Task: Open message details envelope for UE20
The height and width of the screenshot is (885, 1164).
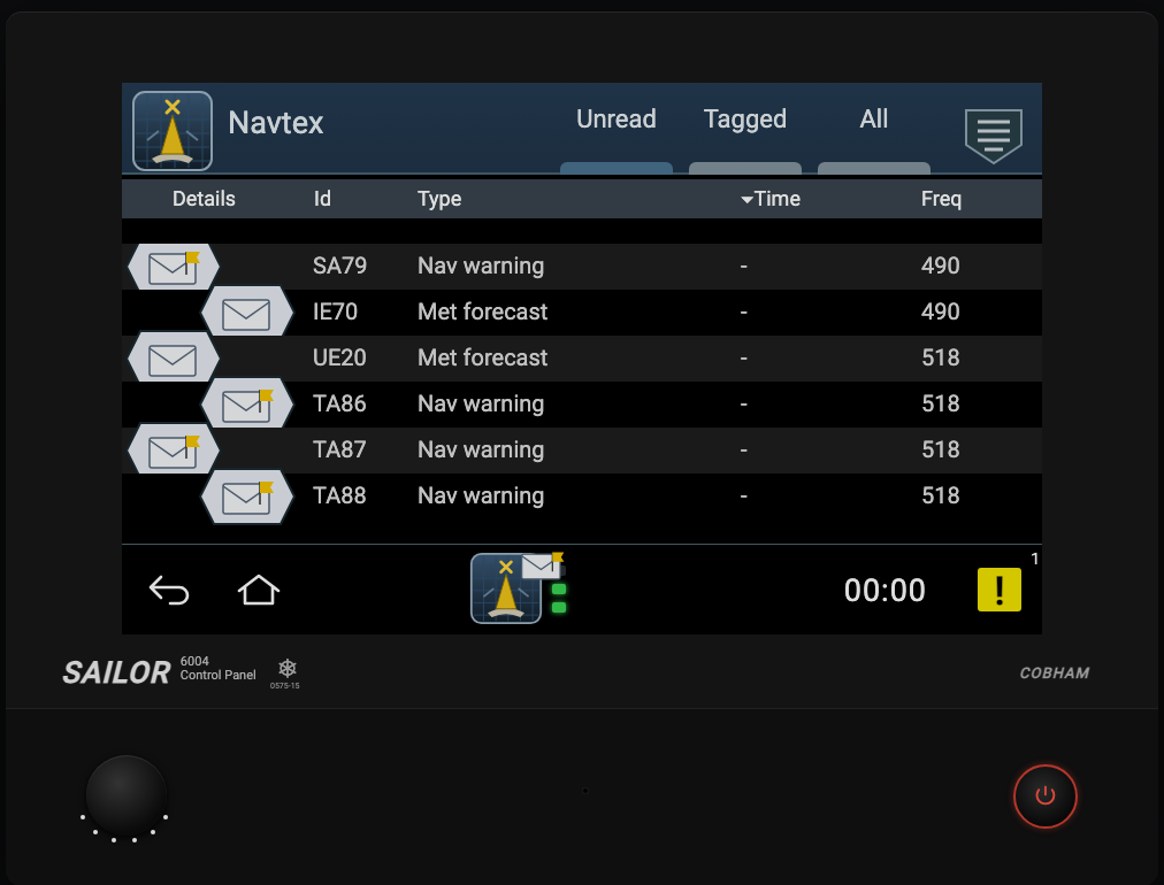Action: (x=174, y=358)
